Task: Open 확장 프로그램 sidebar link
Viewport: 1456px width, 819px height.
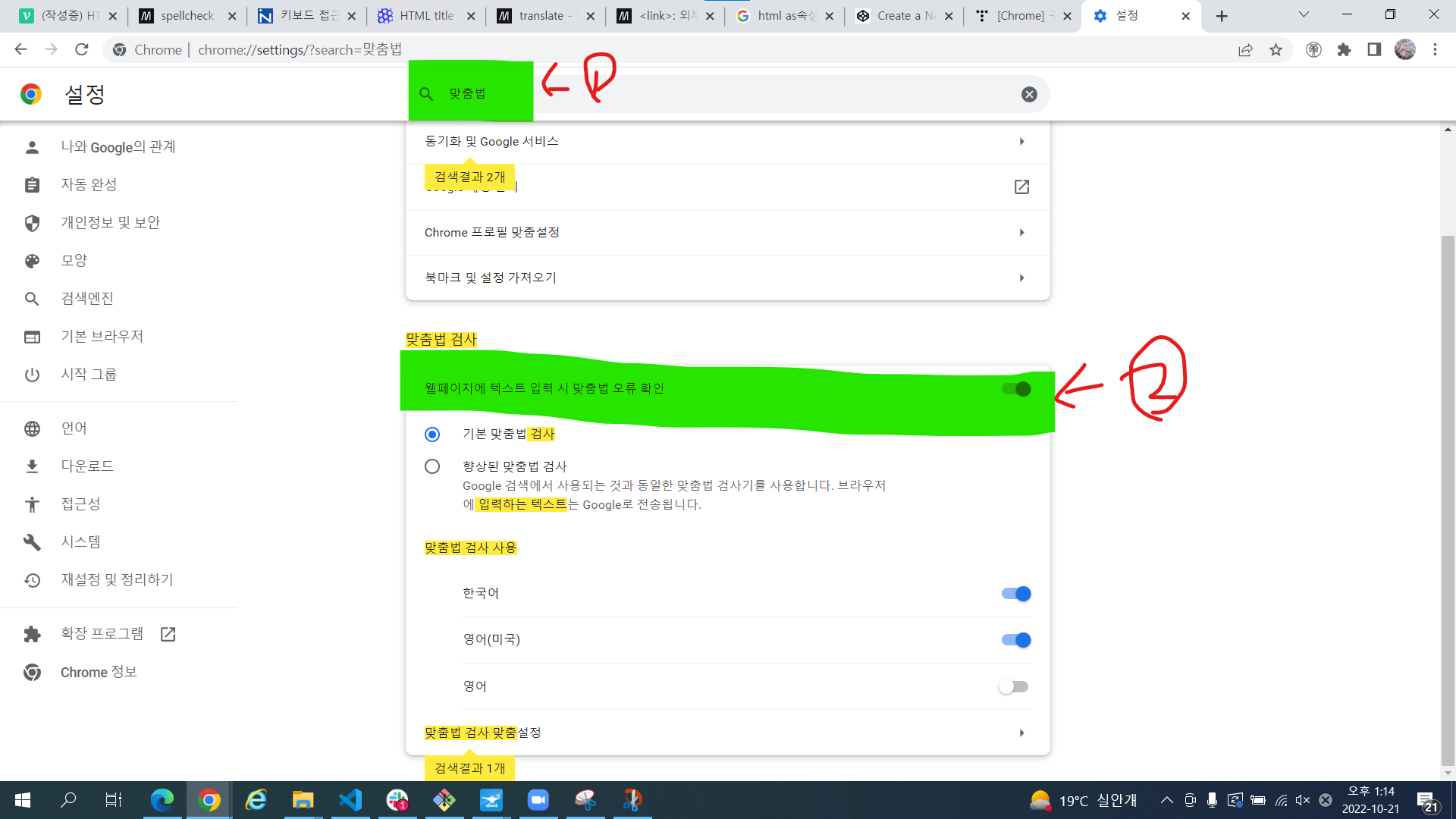Action: tap(102, 634)
